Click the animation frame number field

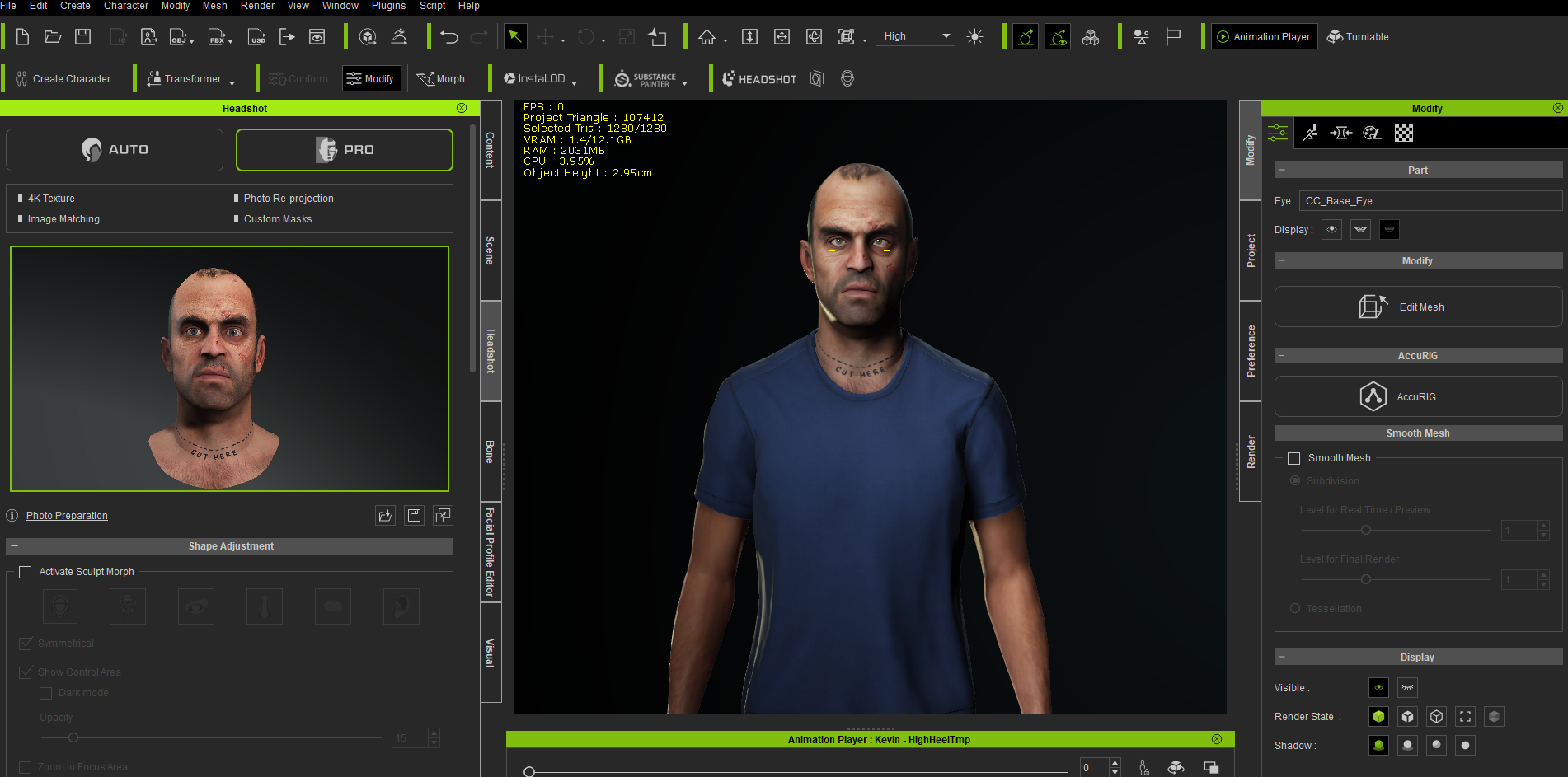(x=1095, y=767)
